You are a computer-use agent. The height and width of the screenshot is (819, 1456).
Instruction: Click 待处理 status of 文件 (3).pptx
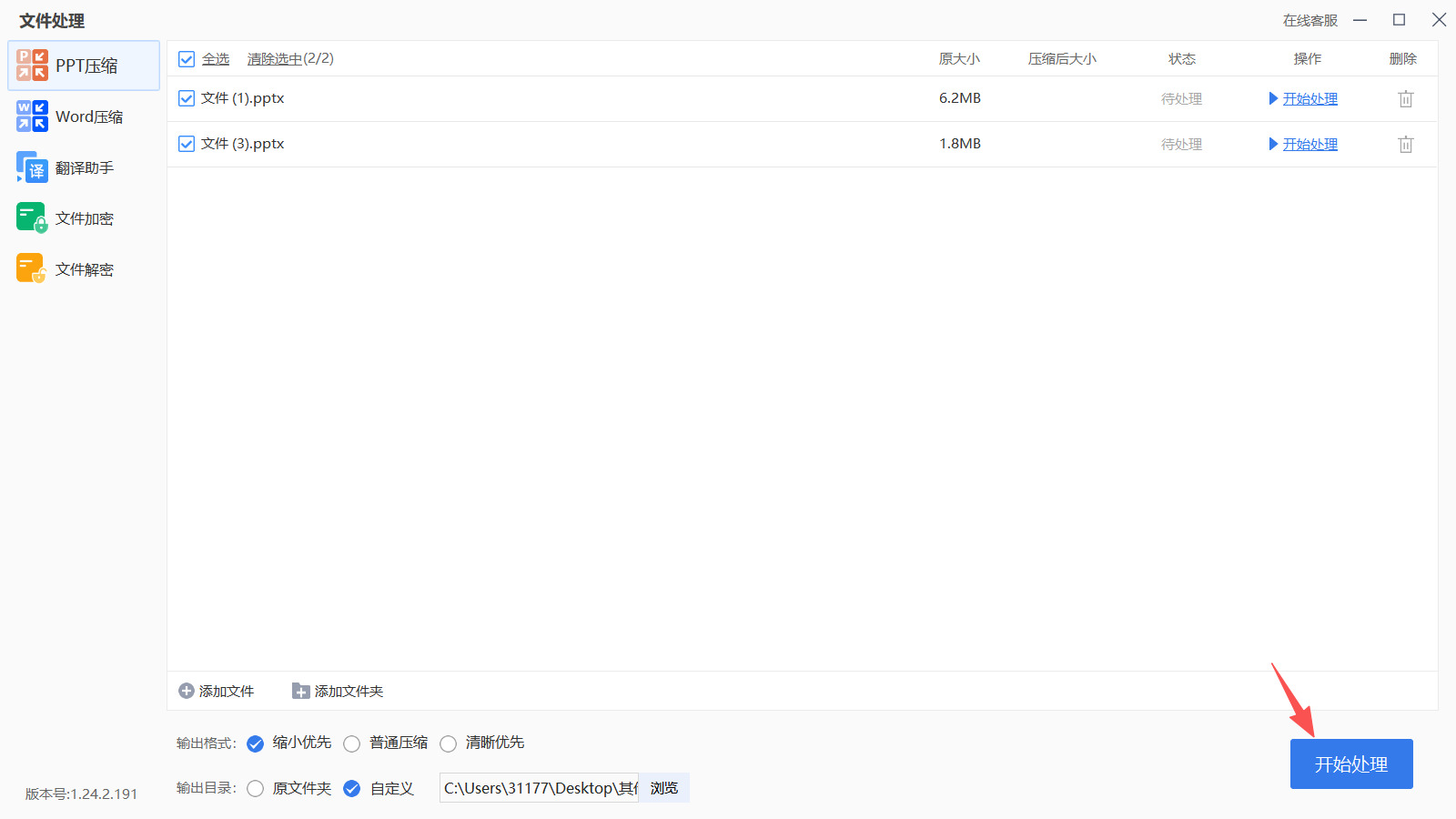[x=1182, y=144]
